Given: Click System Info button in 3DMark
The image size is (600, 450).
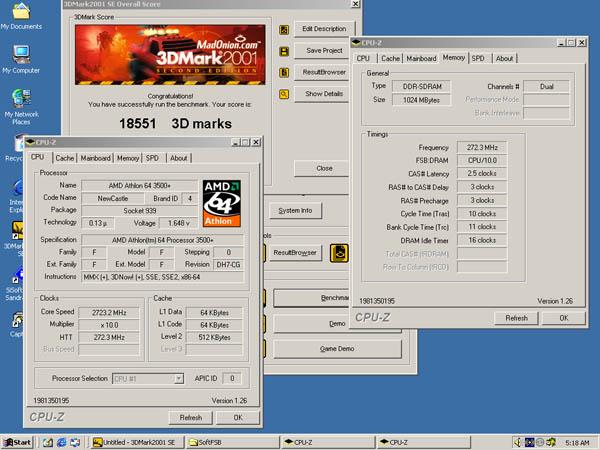Looking at the screenshot, I should 295,211.
